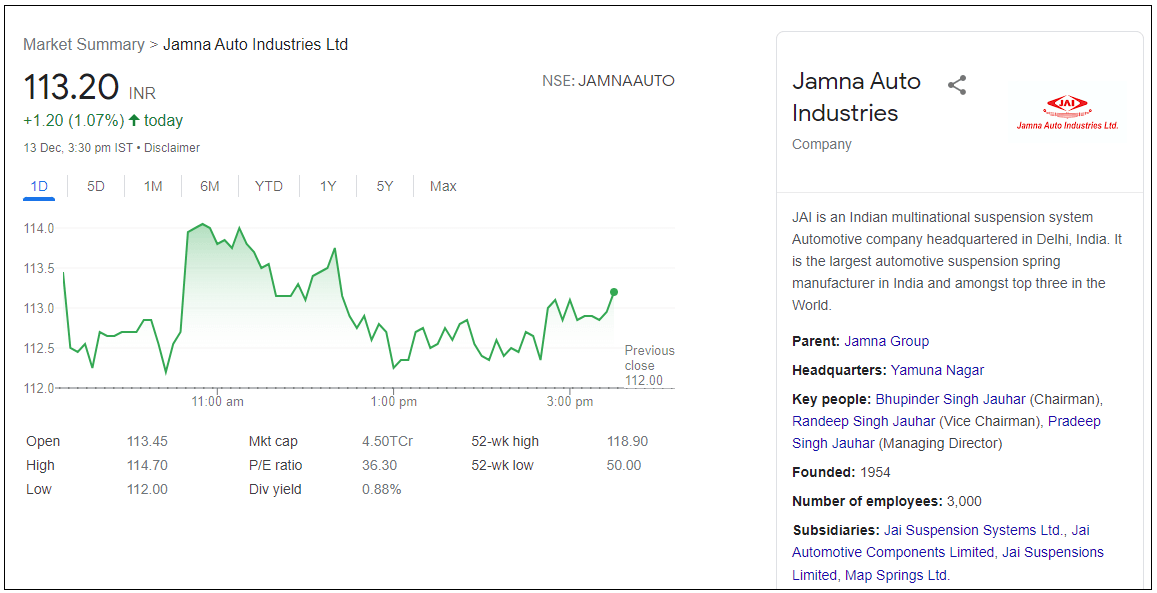Image resolution: width=1157 pixels, height=593 pixels.
Task: Select the 5Y chart range tab
Action: 384,186
